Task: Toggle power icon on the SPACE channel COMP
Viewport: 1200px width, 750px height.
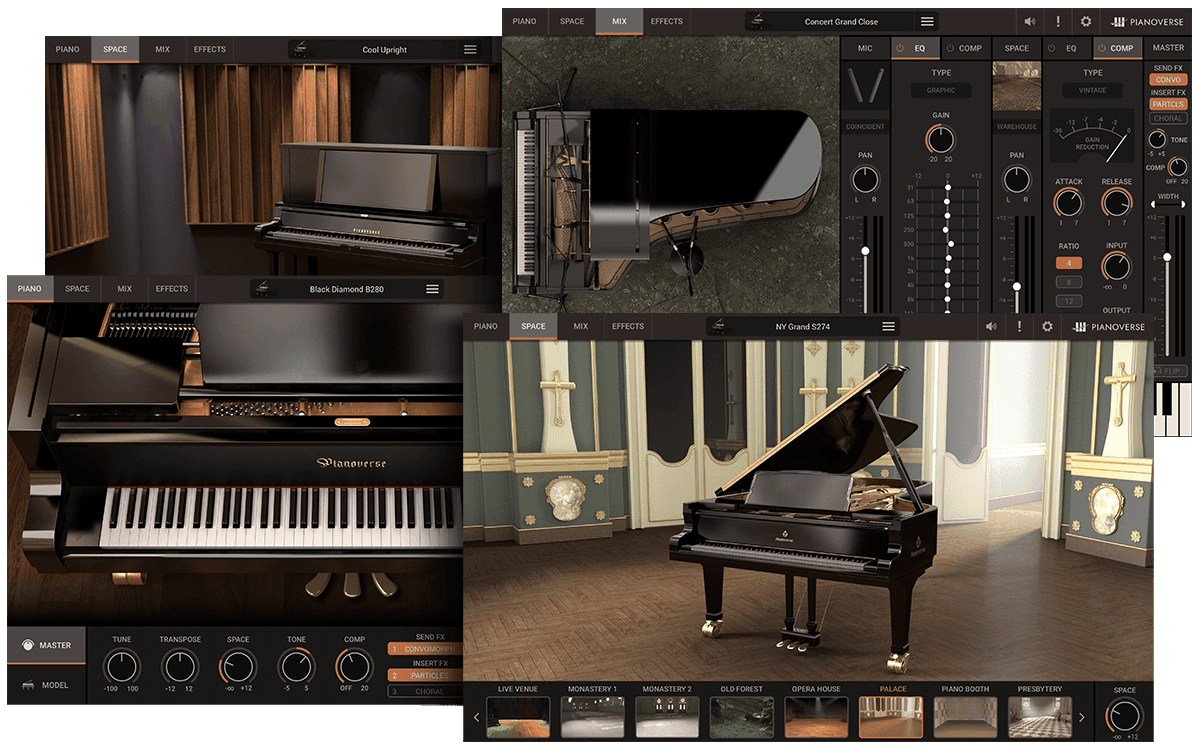Action: point(1100,48)
